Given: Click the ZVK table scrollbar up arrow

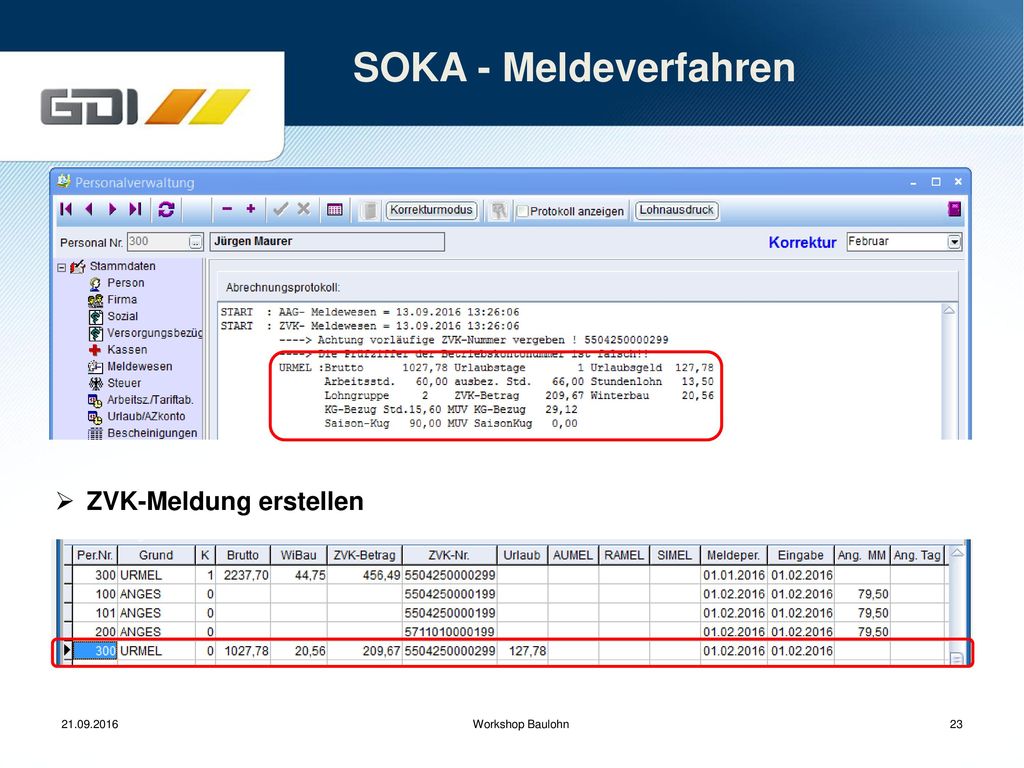Looking at the screenshot, I should click(957, 552).
